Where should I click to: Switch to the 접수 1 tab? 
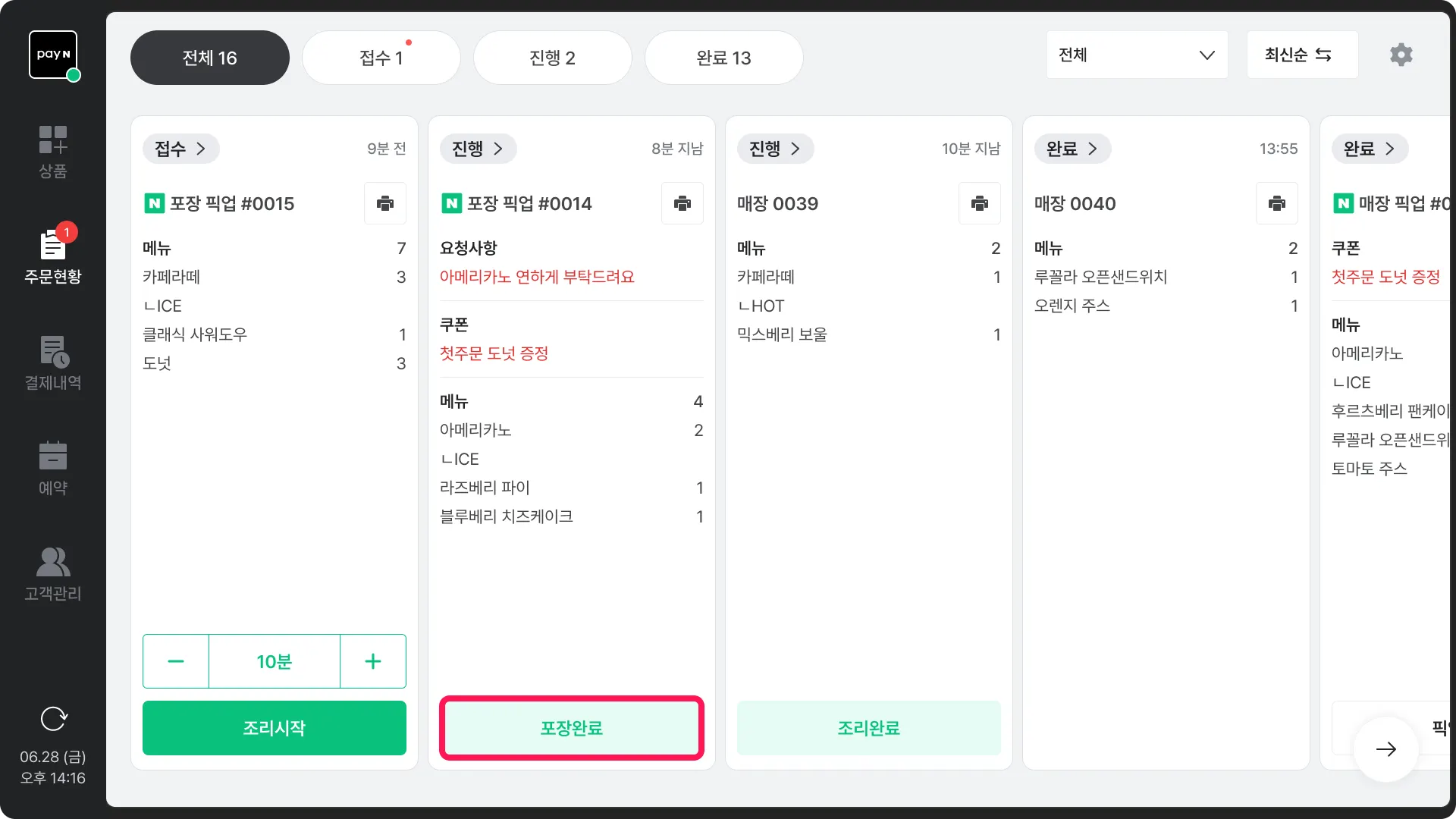click(x=381, y=58)
